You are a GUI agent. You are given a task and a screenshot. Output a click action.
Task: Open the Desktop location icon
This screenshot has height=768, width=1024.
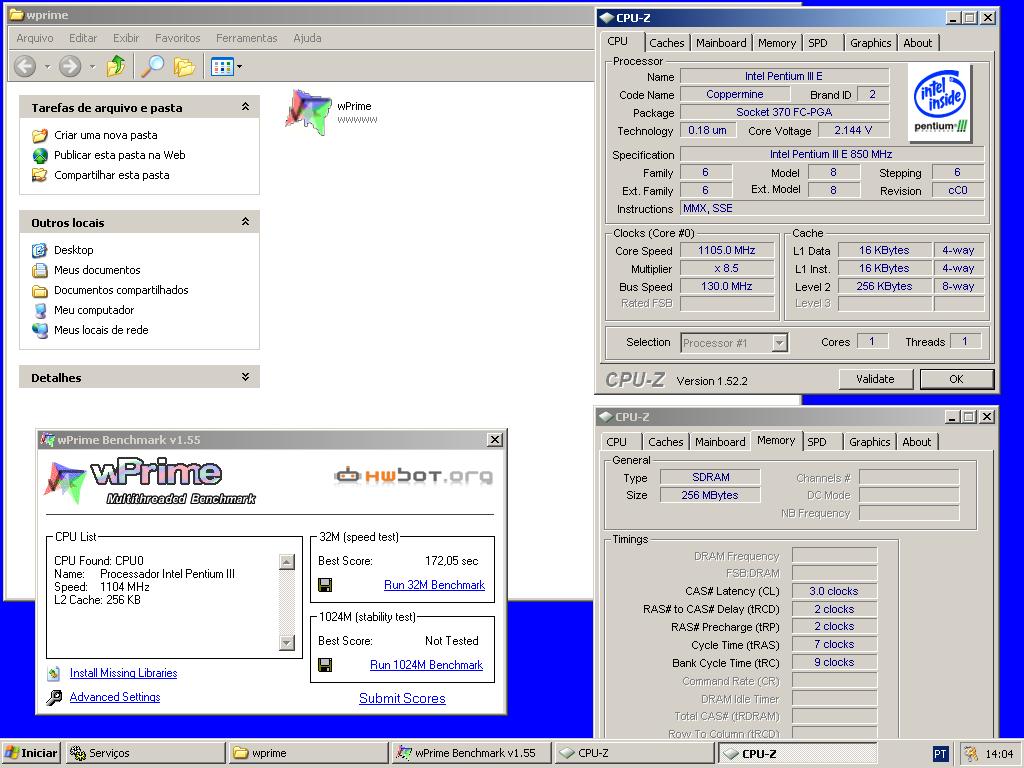click(40, 250)
